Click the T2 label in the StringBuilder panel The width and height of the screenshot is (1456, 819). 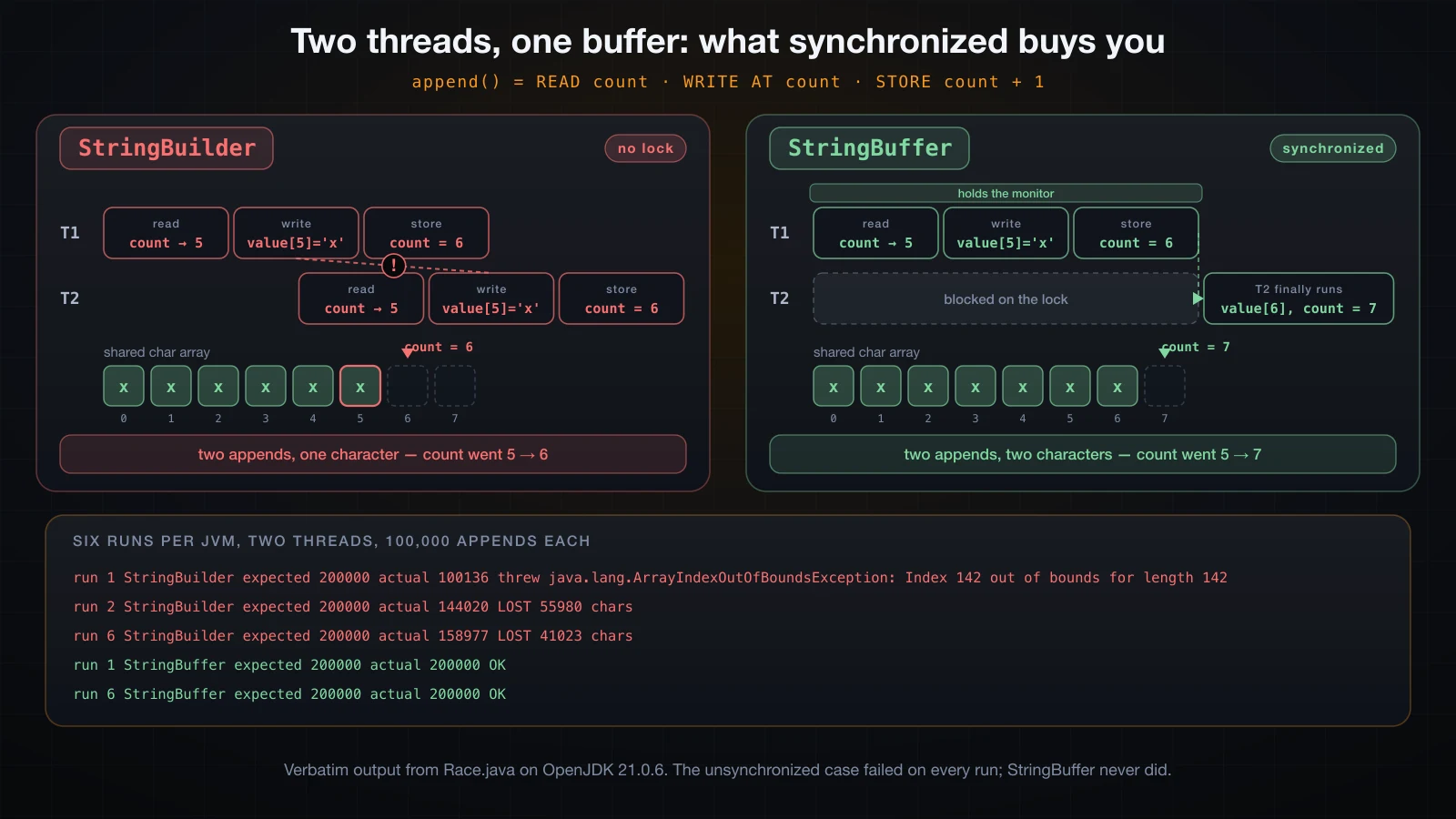click(x=70, y=298)
